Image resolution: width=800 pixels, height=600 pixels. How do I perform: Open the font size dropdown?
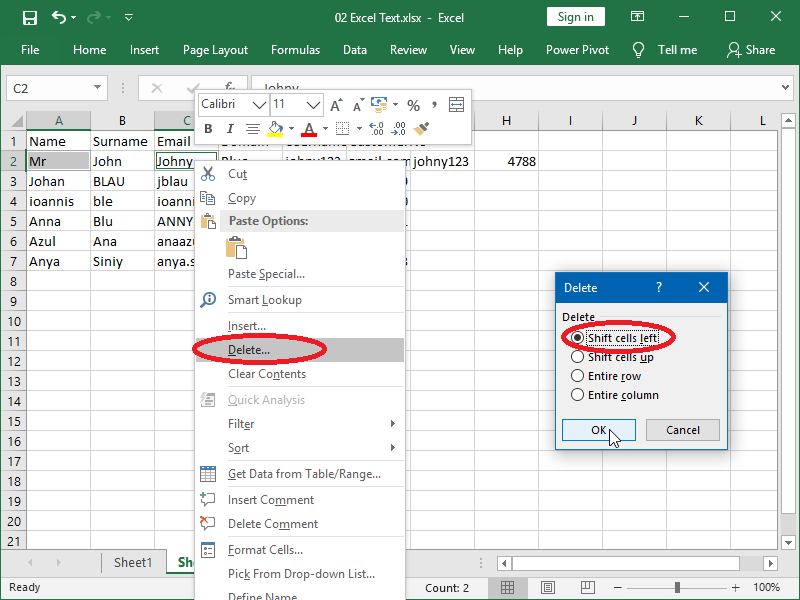(314, 104)
